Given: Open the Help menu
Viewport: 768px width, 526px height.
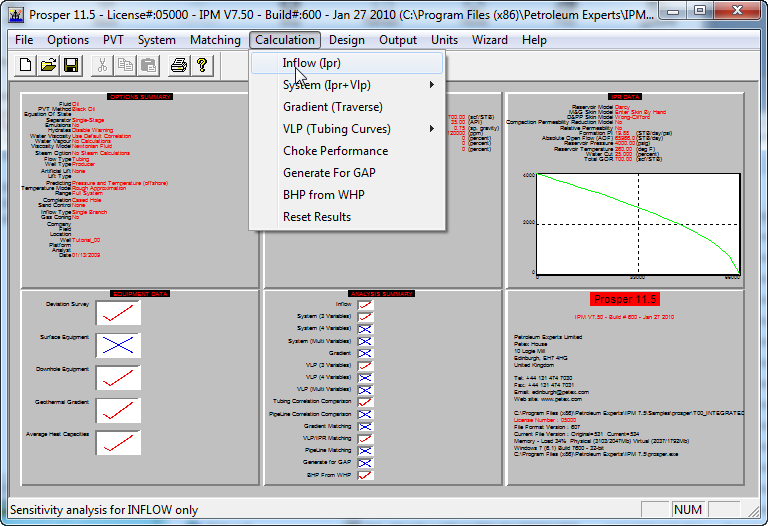Looking at the screenshot, I should click(534, 40).
